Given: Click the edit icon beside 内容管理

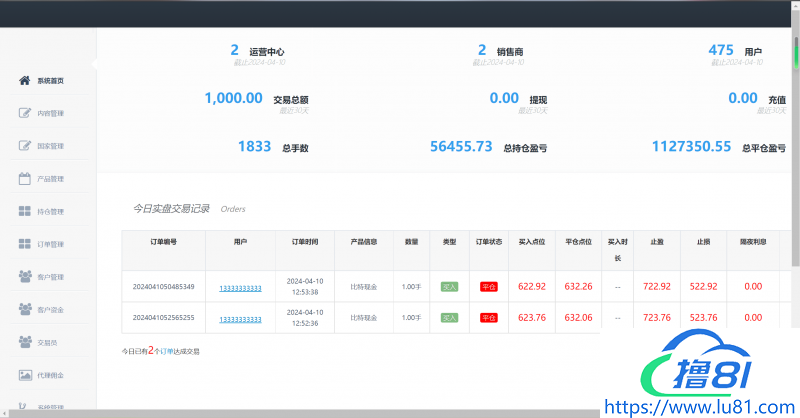Looking at the screenshot, I should click(x=25, y=113).
